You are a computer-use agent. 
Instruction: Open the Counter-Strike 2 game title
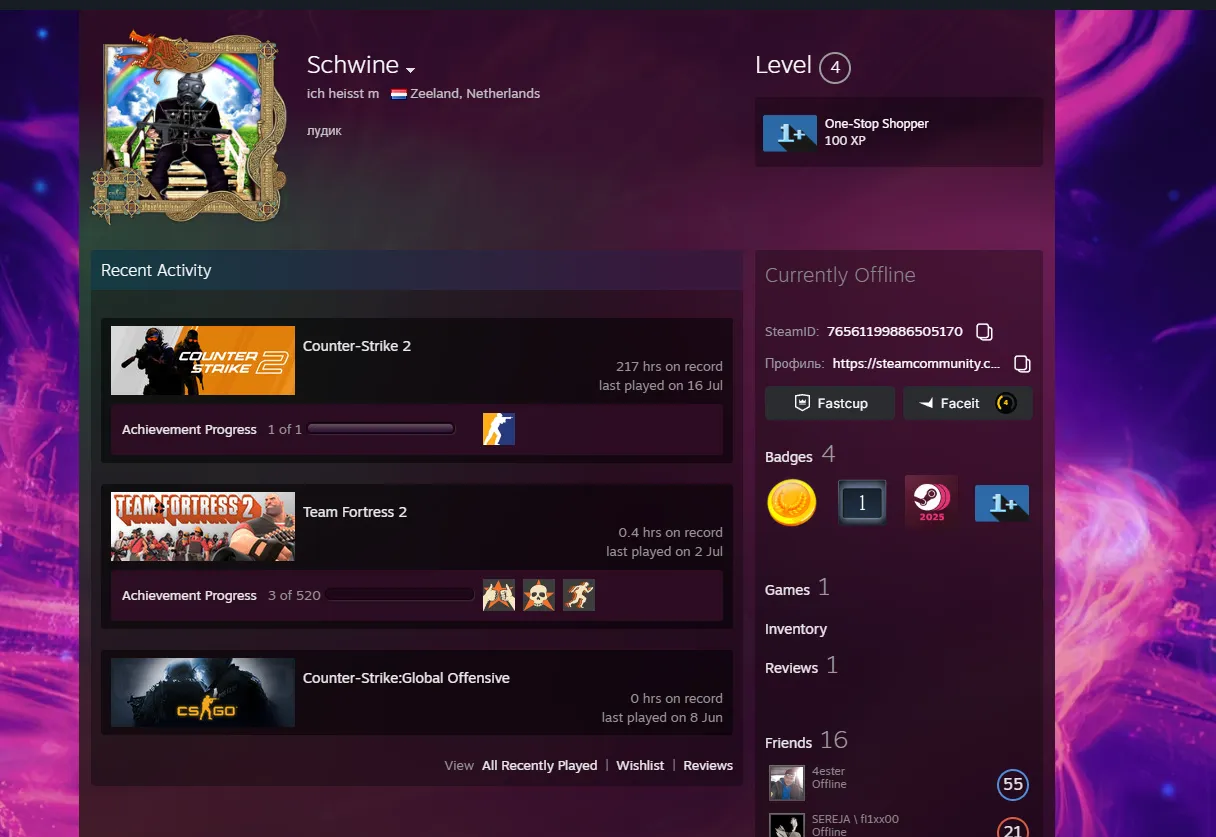357,346
